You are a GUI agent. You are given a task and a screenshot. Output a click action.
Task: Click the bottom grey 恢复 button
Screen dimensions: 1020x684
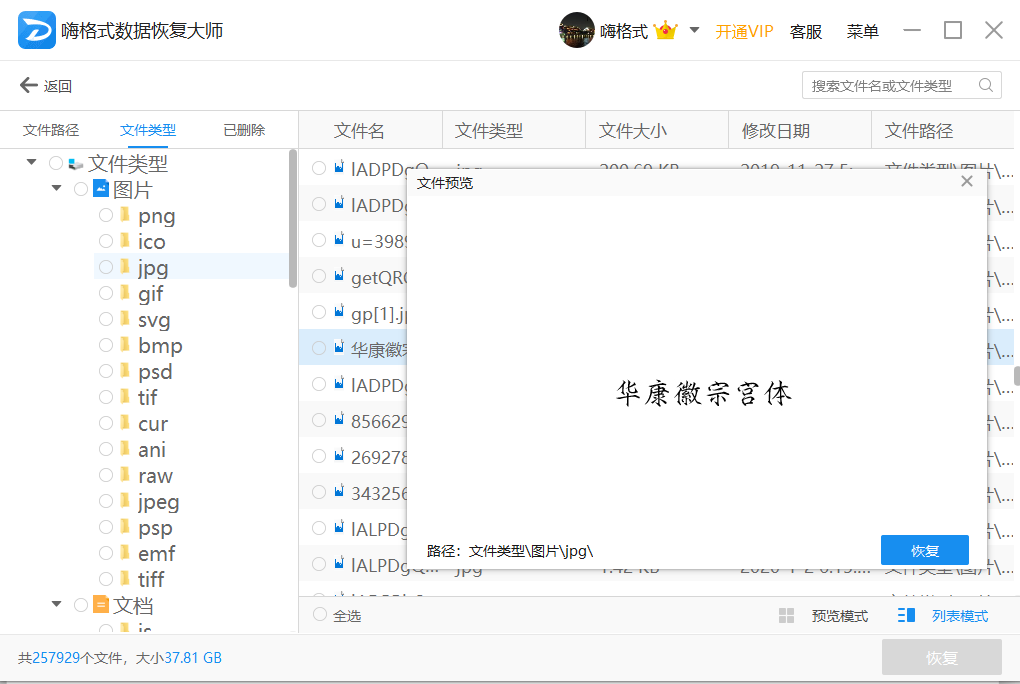click(941, 657)
